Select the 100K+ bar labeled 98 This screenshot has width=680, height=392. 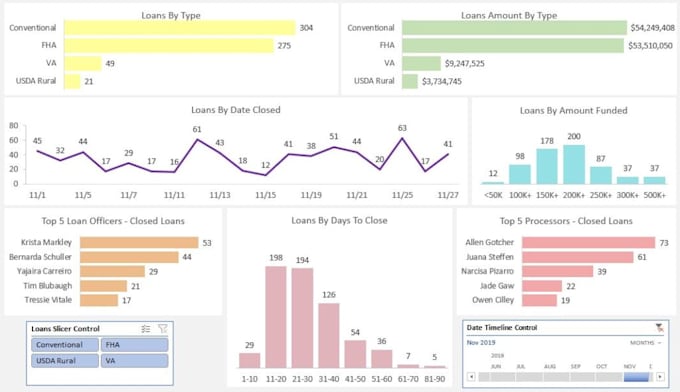pyautogui.click(x=520, y=174)
